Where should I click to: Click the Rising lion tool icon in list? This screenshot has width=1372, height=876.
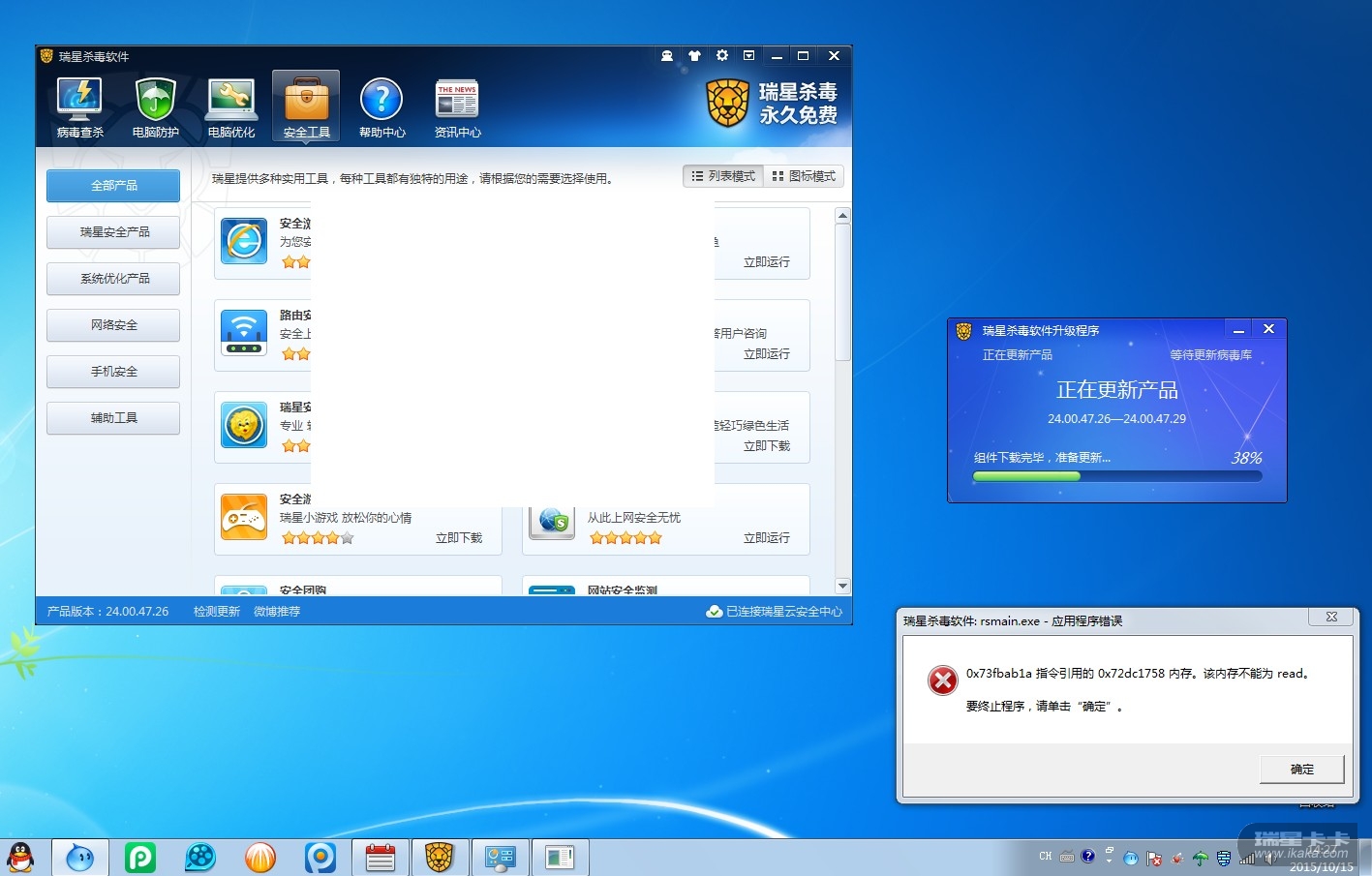pos(244,425)
